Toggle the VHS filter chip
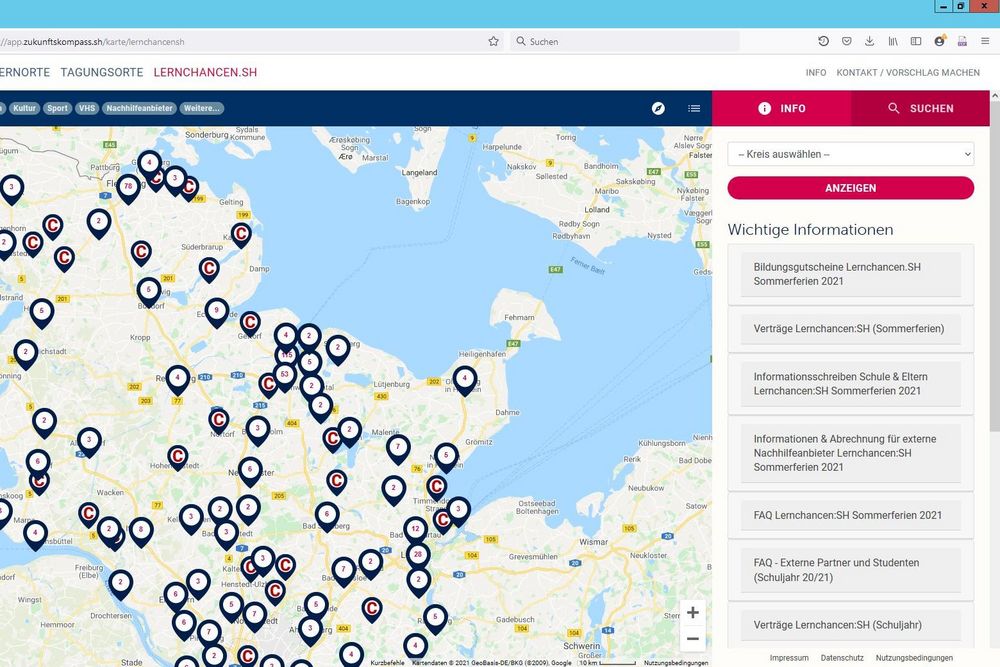 [x=87, y=108]
